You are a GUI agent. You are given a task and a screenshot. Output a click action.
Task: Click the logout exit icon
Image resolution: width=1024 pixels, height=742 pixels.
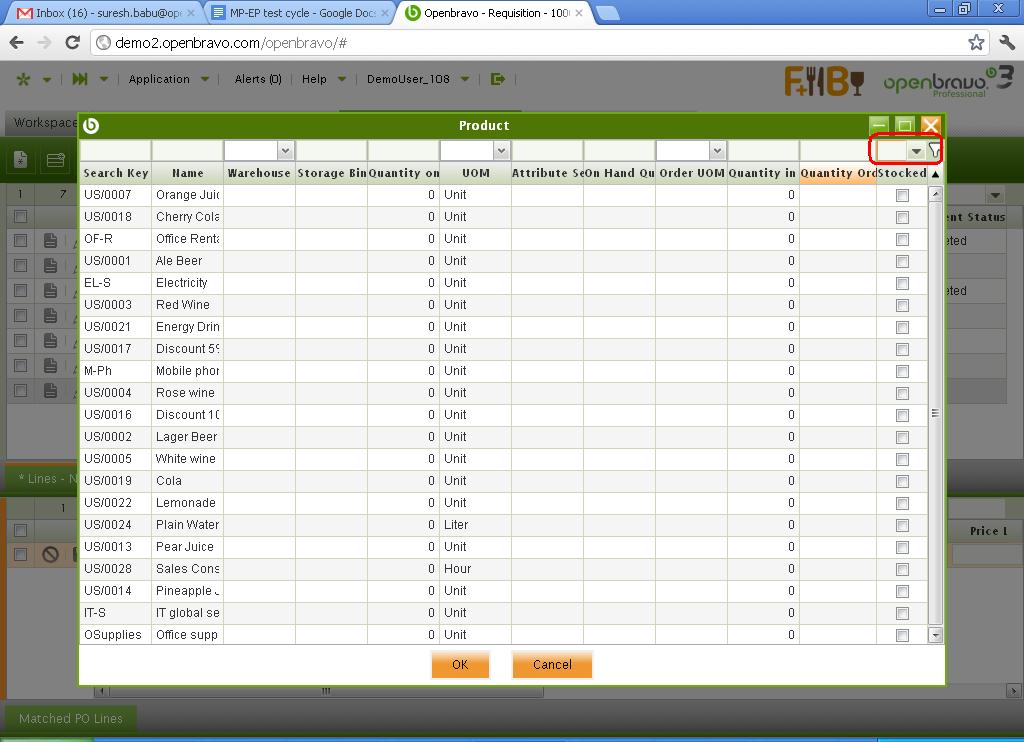click(498, 79)
